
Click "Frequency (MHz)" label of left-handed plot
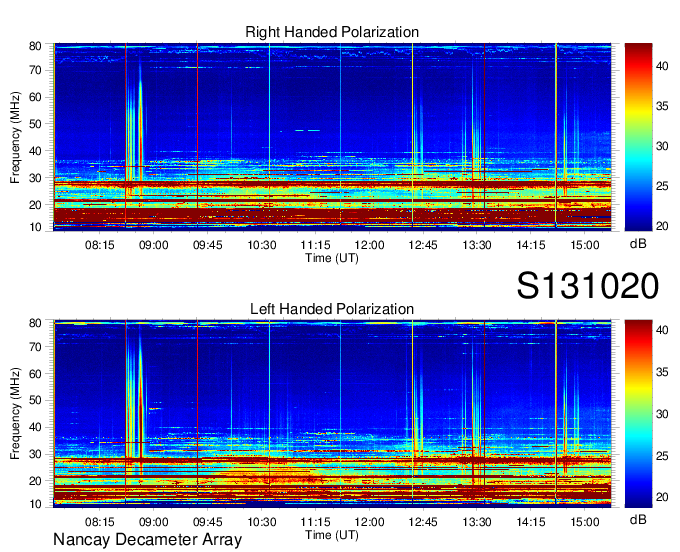(15, 414)
